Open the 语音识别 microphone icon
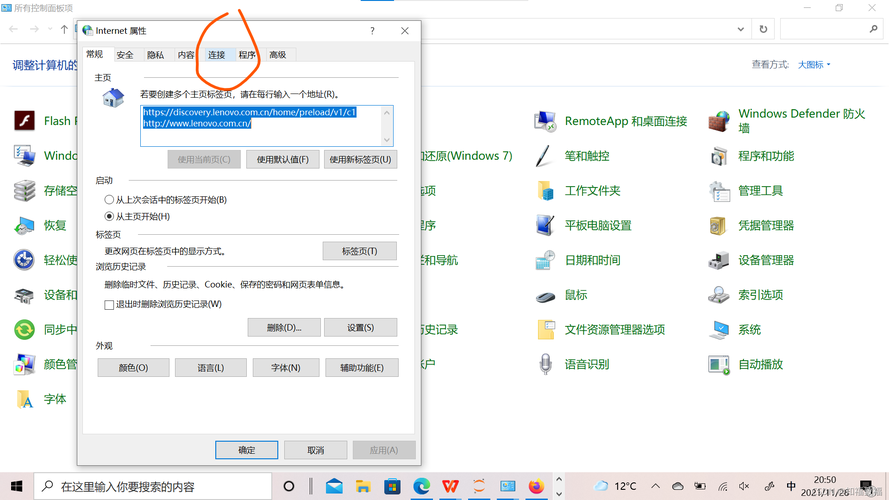 click(545, 365)
